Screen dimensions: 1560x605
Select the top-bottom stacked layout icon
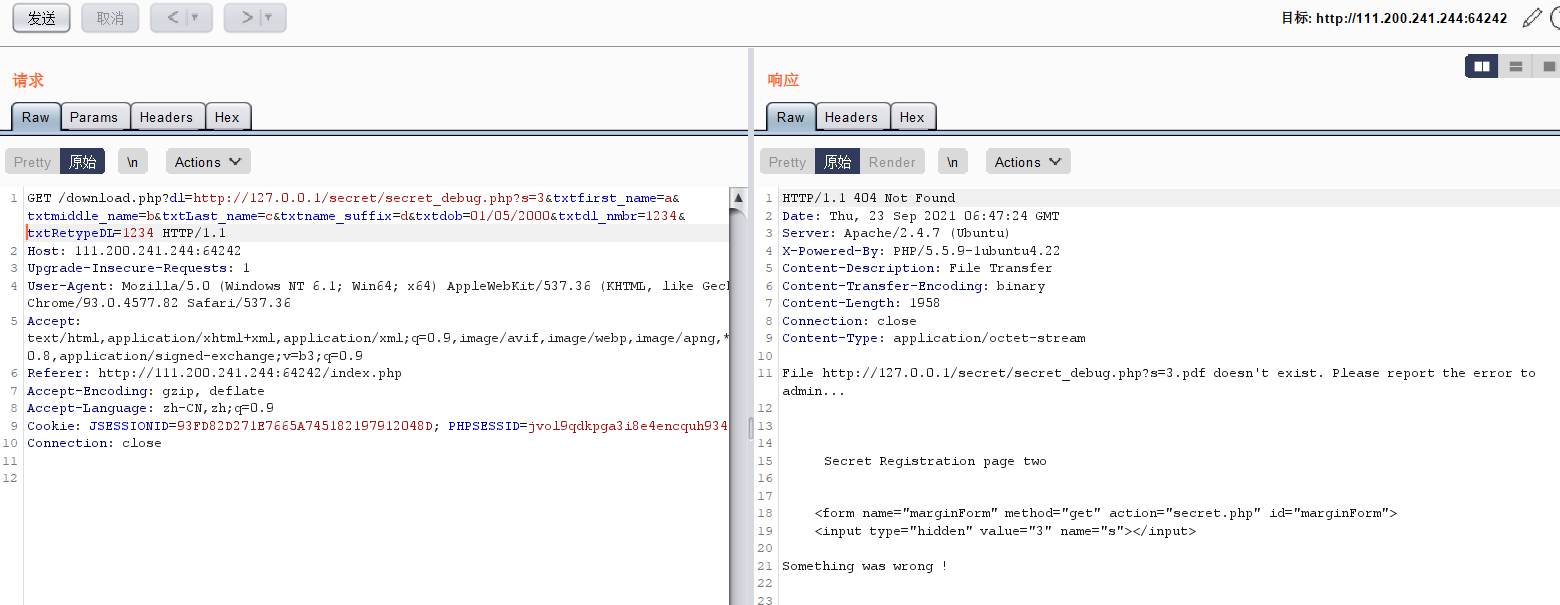pyautogui.click(x=1516, y=66)
